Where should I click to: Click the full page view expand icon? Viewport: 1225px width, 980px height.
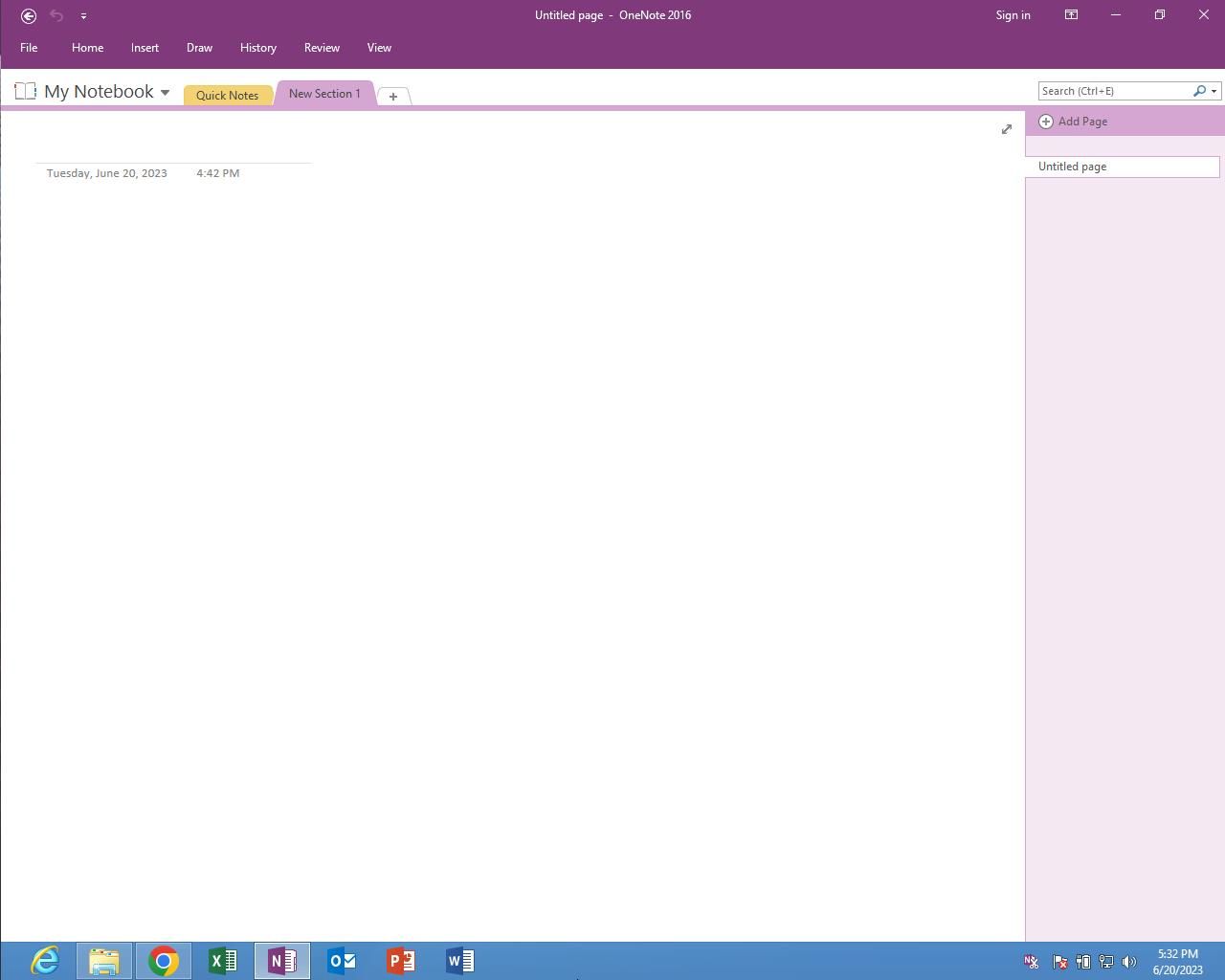click(x=1006, y=129)
